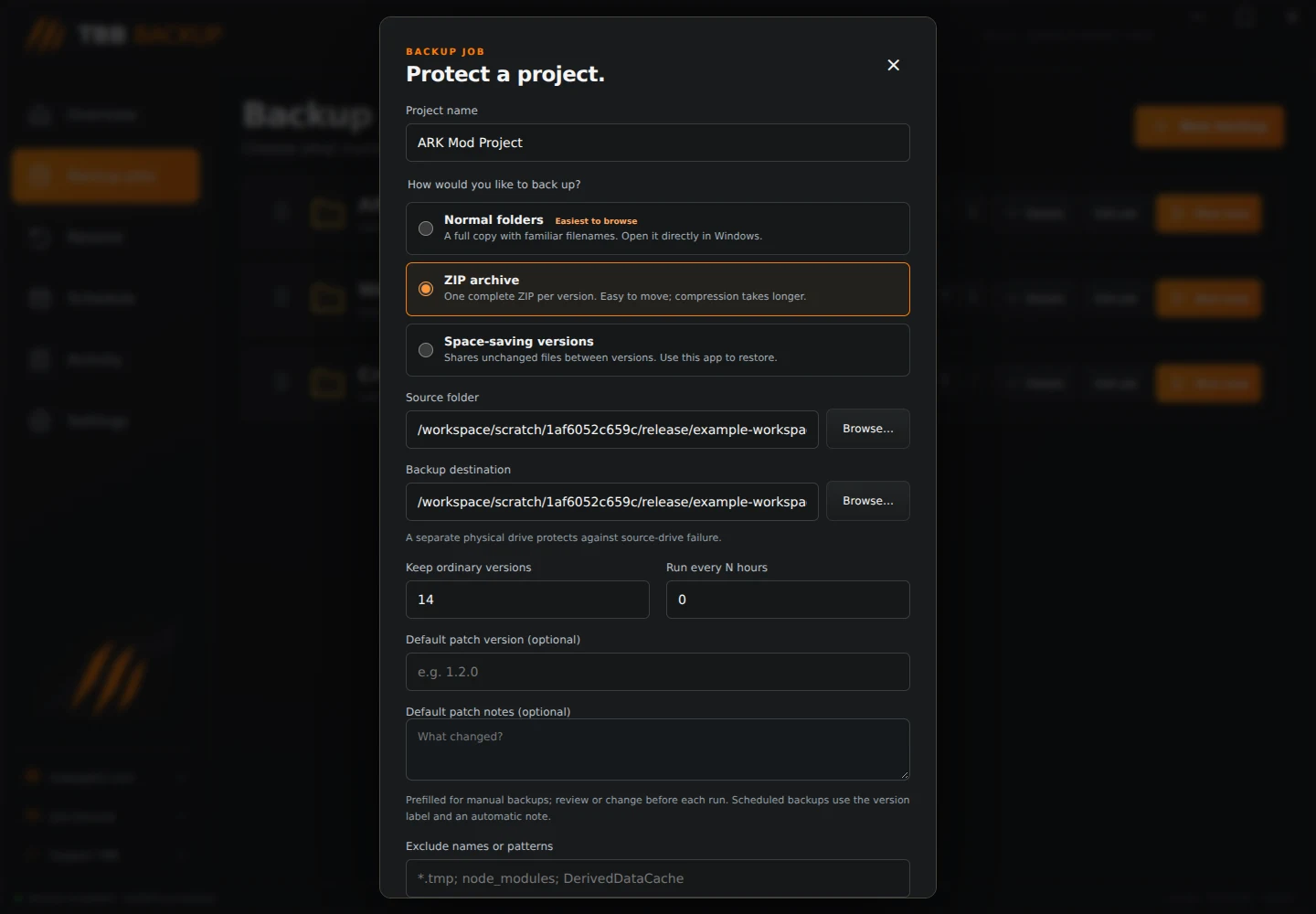Click the 'Protect a project.' title
This screenshot has width=1316, height=914.
point(505,74)
